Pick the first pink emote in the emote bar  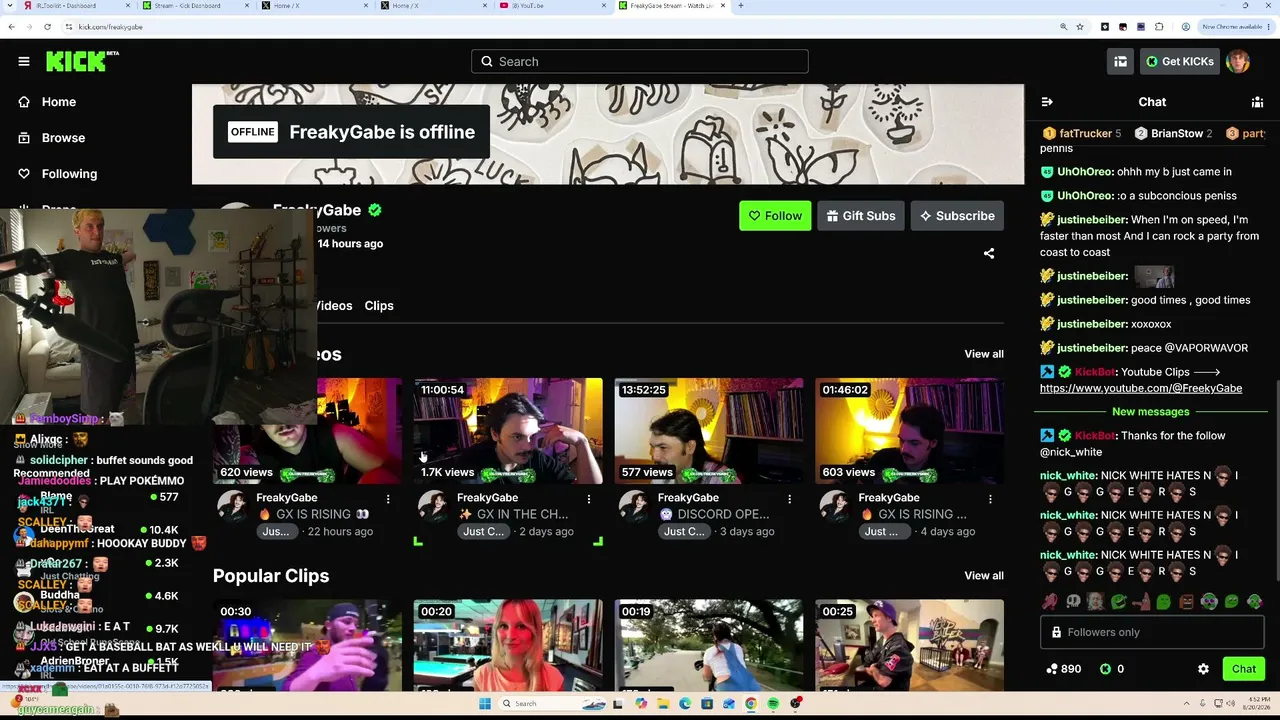[x=1050, y=602]
